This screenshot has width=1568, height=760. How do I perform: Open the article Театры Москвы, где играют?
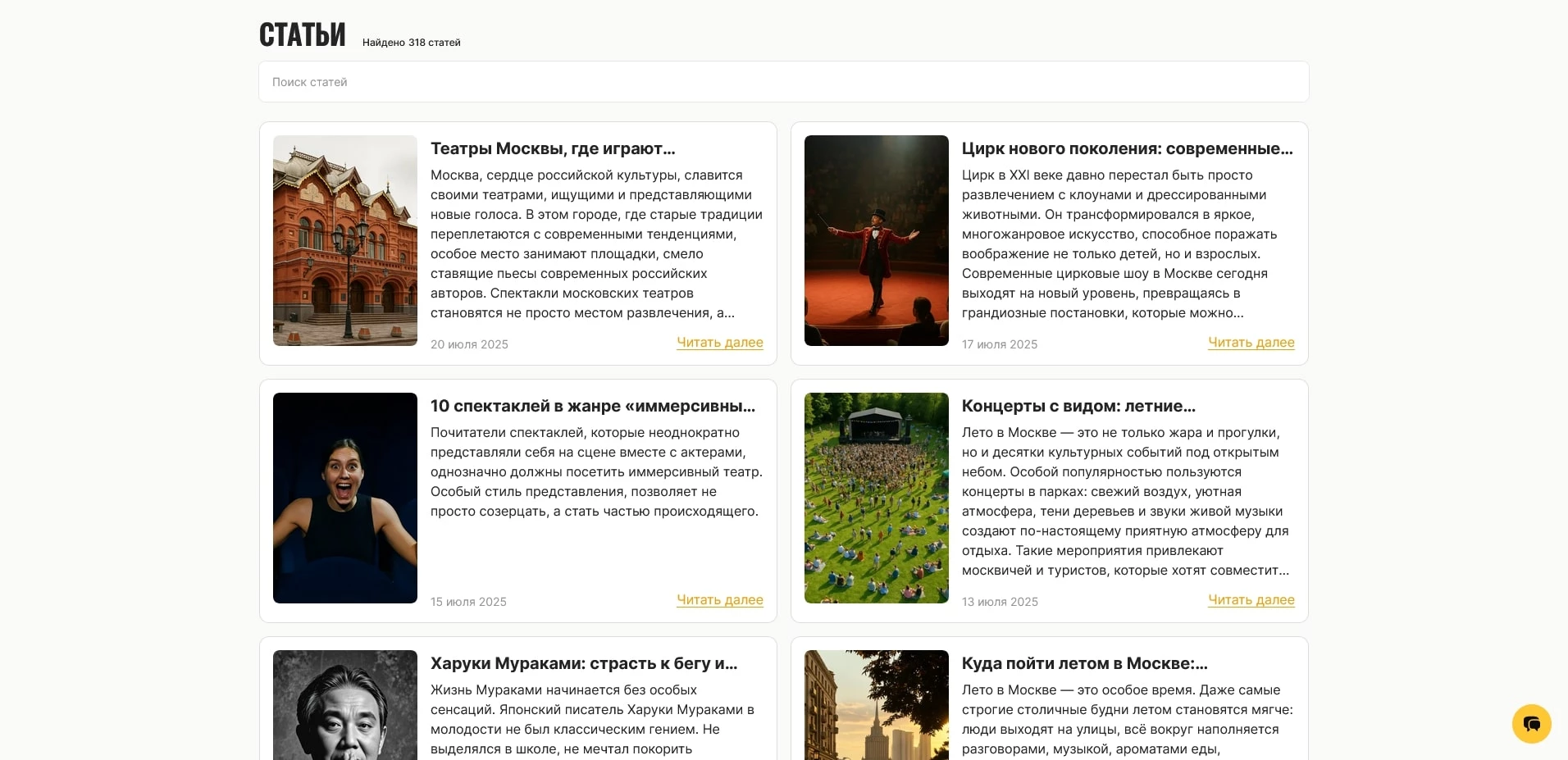(x=553, y=148)
